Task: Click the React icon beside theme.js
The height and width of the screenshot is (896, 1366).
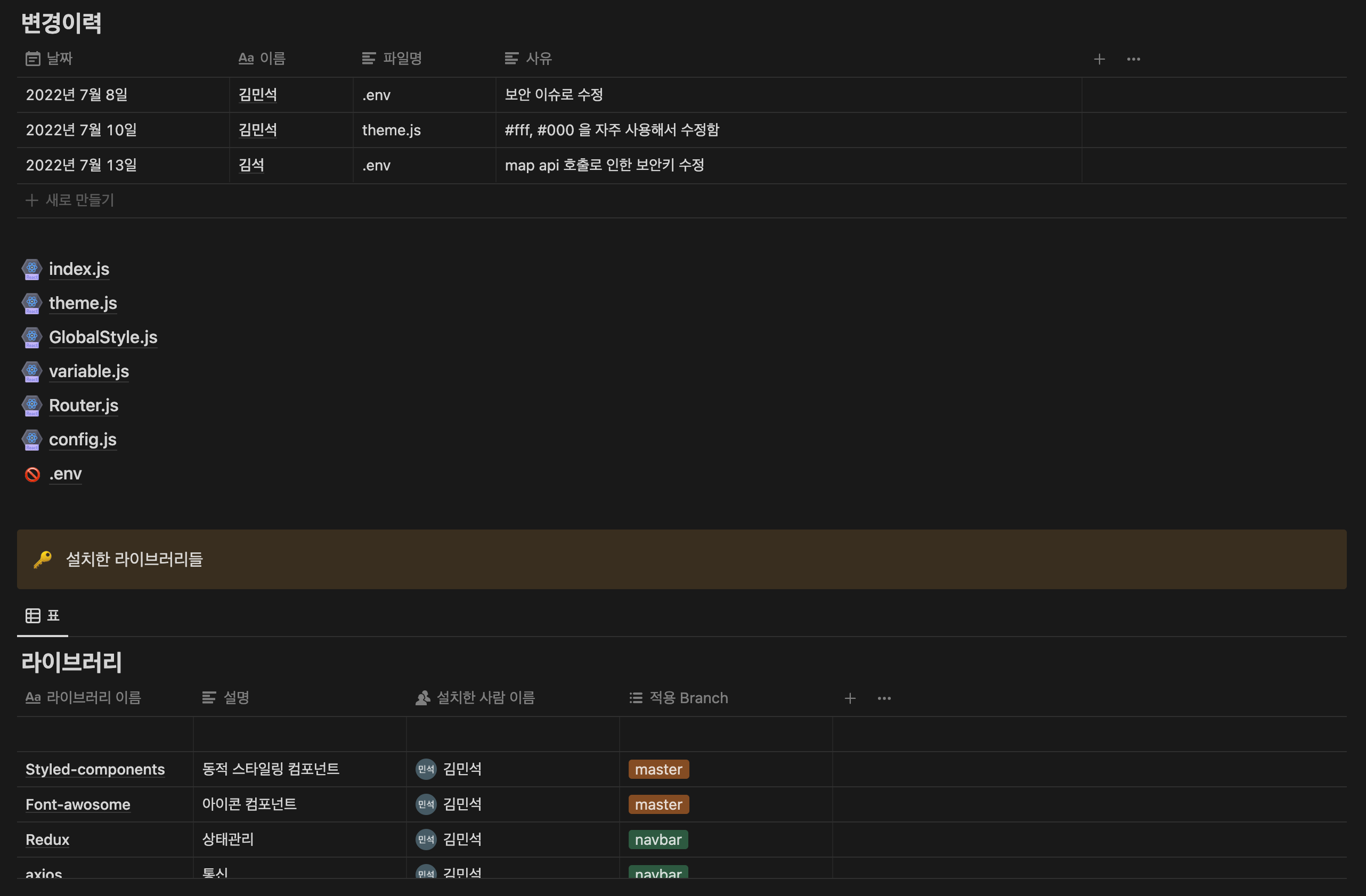Action: coord(32,303)
